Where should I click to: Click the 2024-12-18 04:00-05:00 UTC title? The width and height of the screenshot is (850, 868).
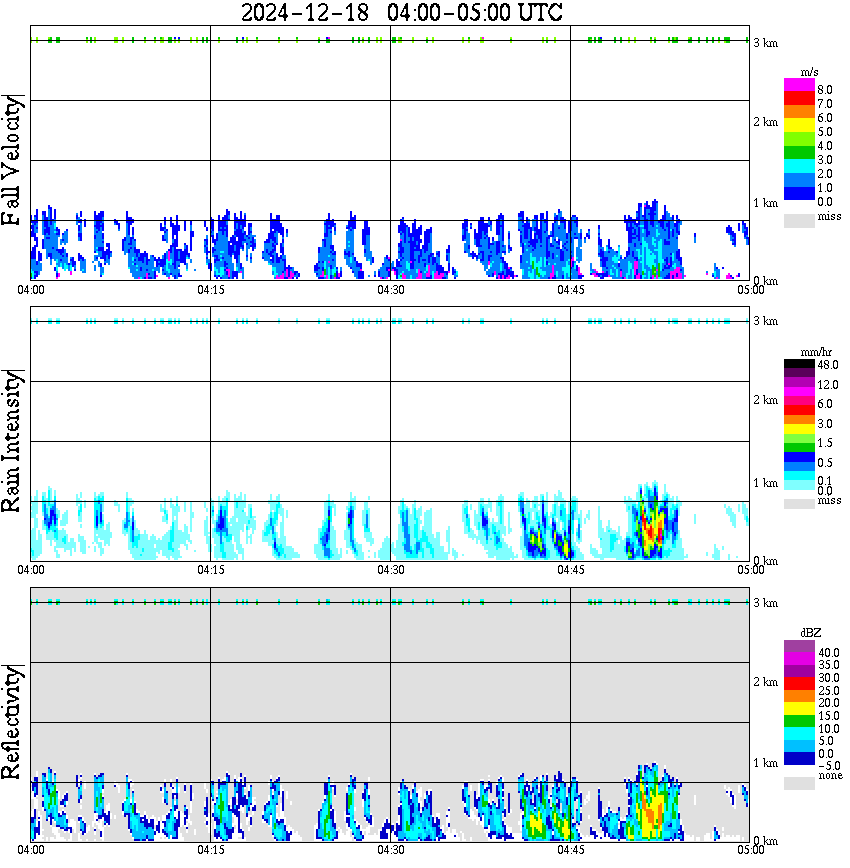(401, 12)
